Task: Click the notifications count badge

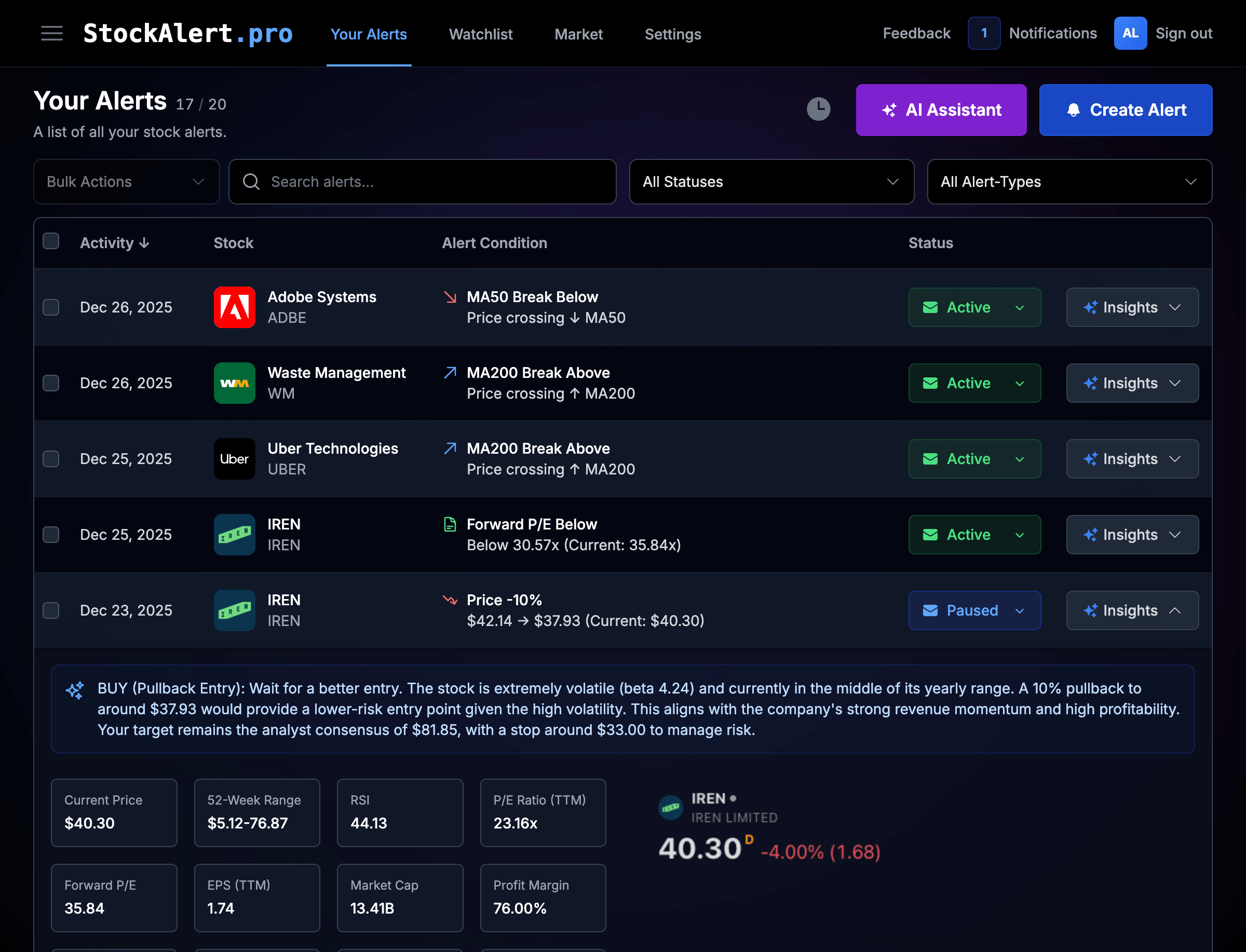Action: [x=984, y=33]
